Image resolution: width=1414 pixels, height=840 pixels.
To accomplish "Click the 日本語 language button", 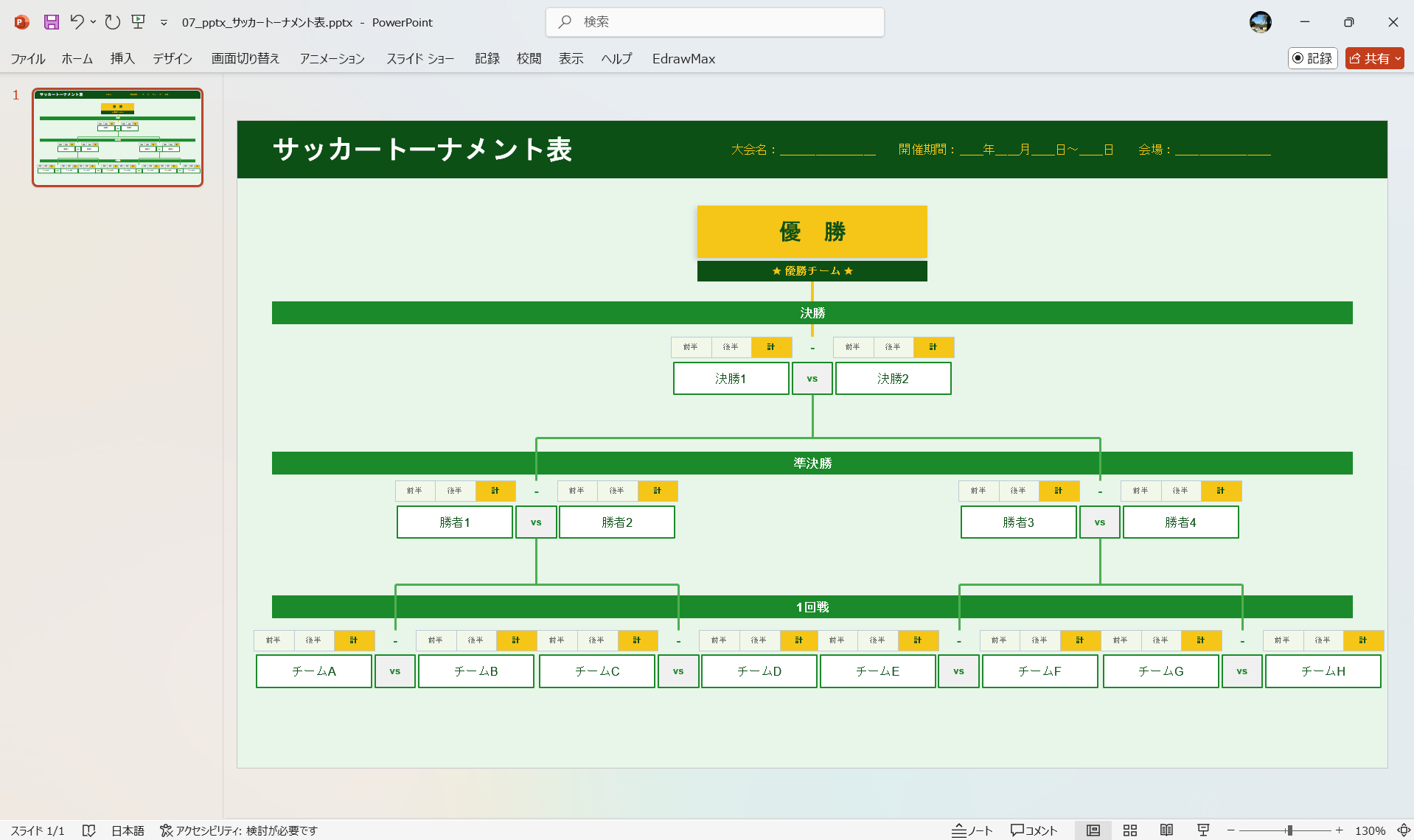I will (127, 830).
